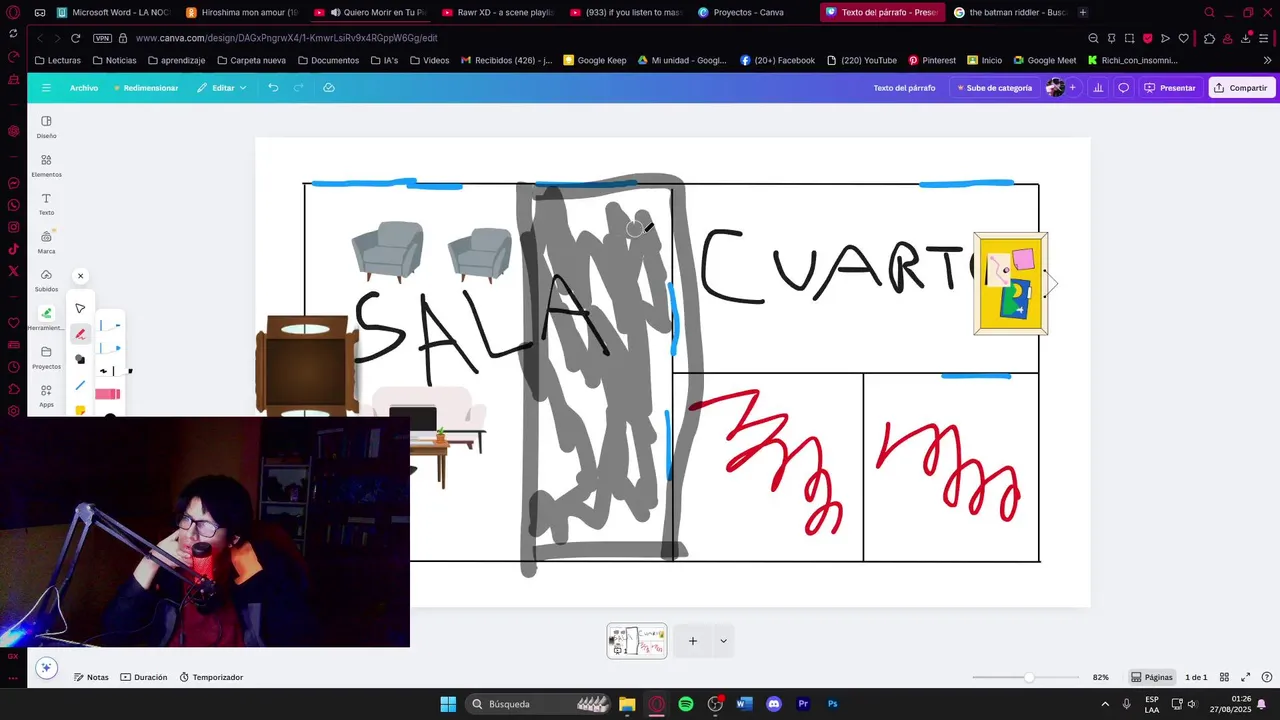Viewport: 1280px width, 720px height.
Task: Select the shapes tool in drawing toolbar
Action: click(80, 359)
